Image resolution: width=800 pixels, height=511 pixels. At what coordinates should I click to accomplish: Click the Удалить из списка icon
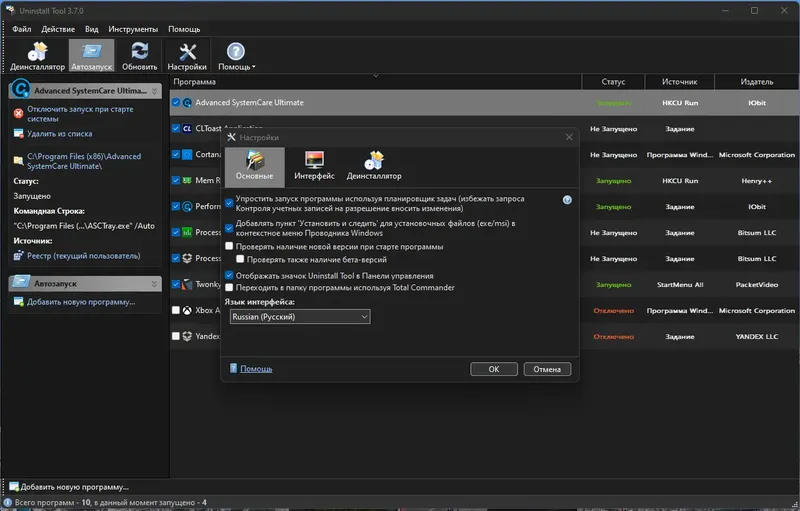tap(18, 134)
